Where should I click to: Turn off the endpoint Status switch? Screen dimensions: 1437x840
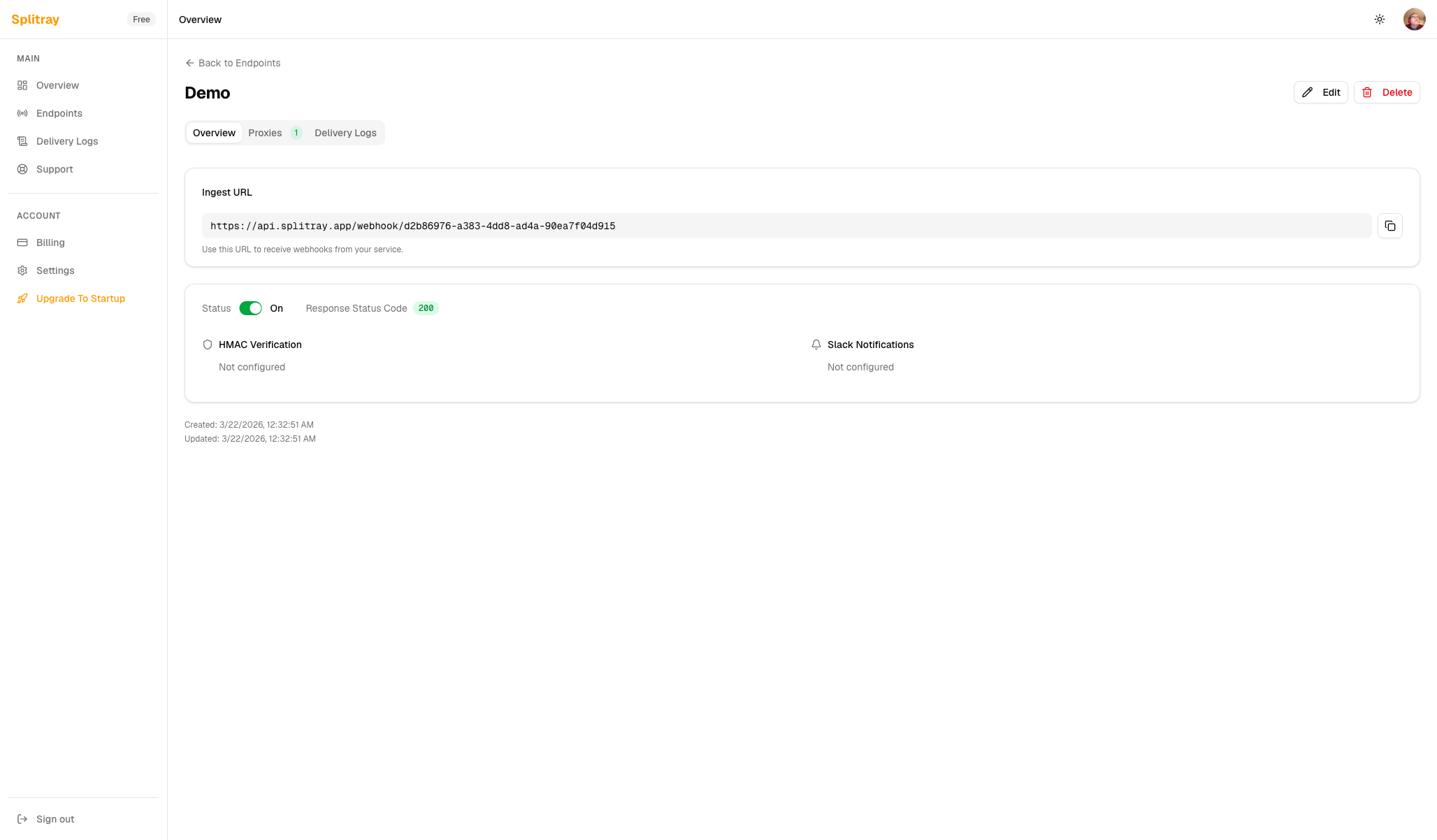pyautogui.click(x=250, y=308)
